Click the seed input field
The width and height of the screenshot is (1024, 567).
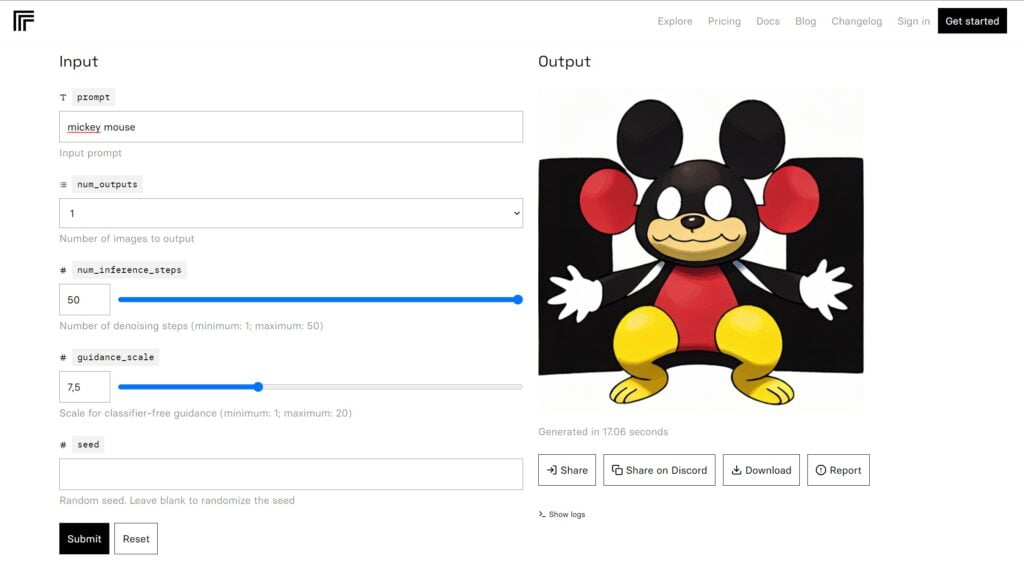coord(291,474)
